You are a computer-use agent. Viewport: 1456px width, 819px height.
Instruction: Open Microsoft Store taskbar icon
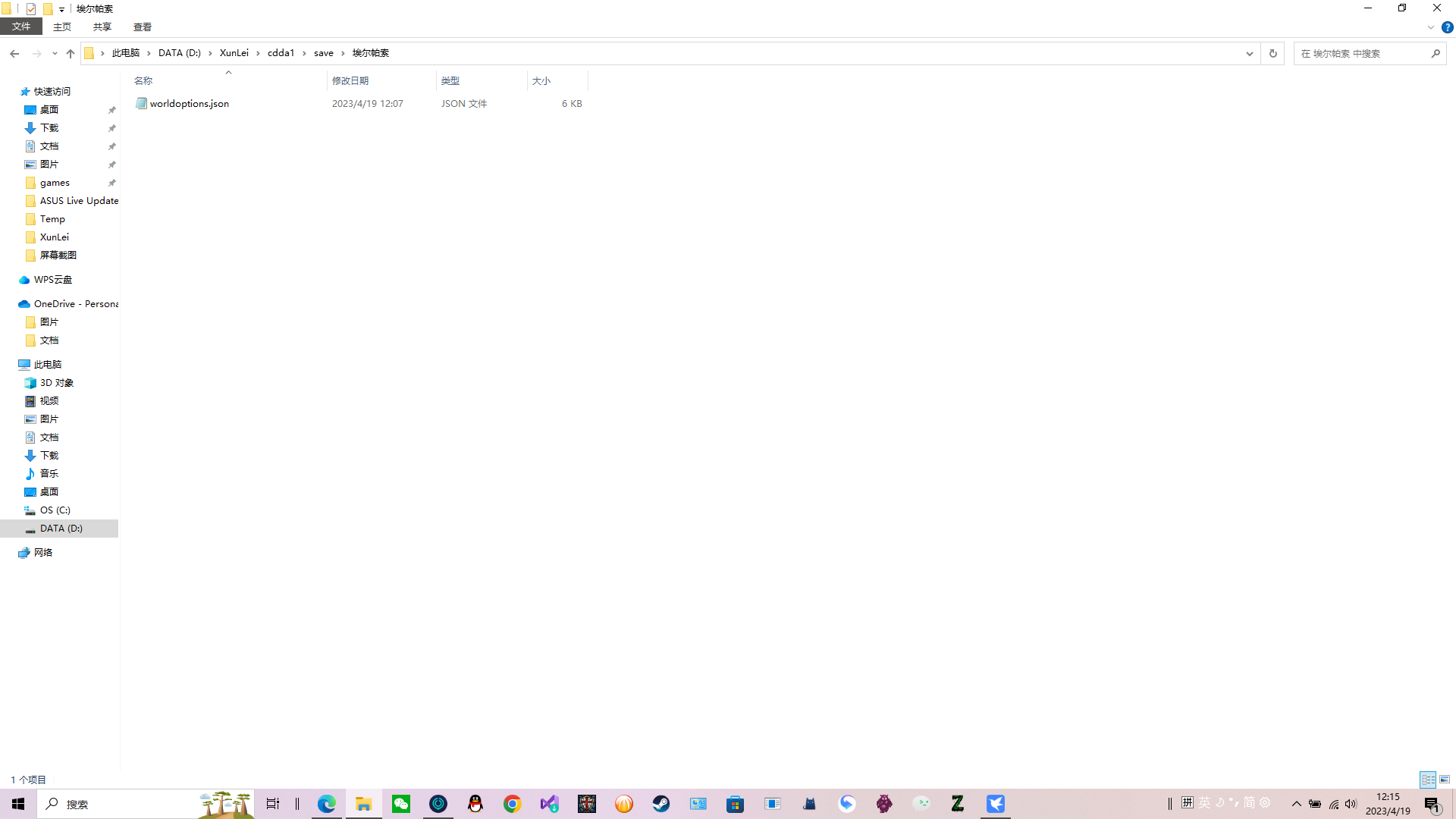click(x=736, y=804)
